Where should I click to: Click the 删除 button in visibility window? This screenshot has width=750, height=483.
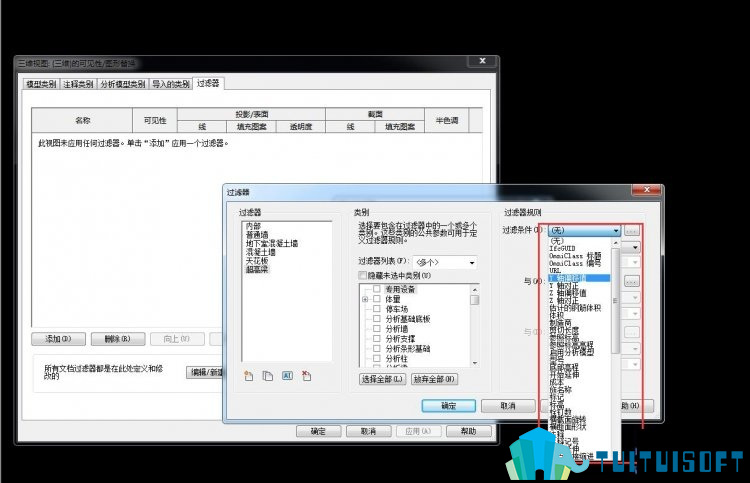(118, 339)
